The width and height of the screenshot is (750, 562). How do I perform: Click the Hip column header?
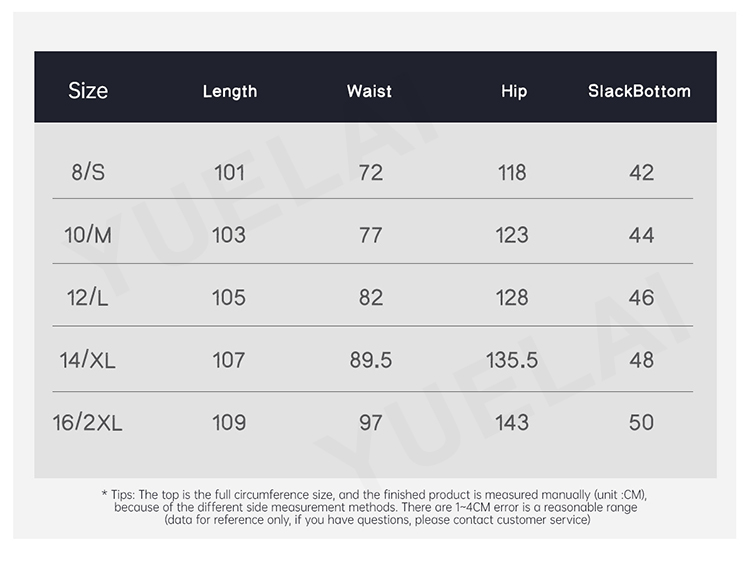tap(514, 91)
